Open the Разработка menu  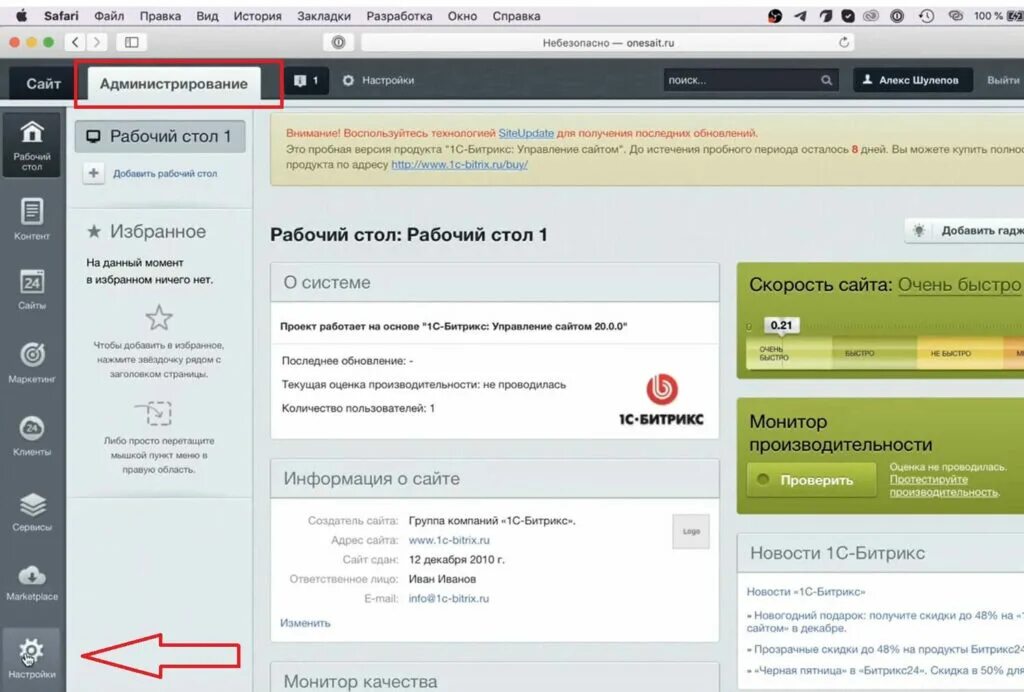(x=399, y=16)
